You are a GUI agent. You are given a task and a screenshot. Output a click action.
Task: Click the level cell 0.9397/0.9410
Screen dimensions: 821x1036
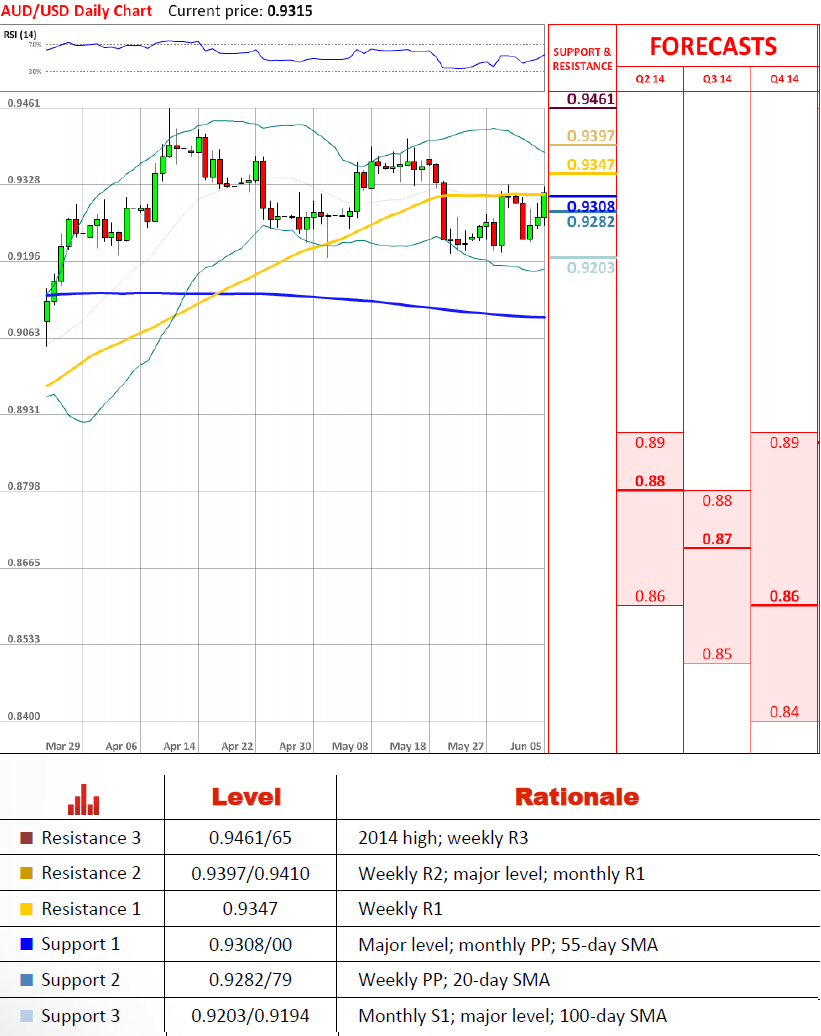click(x=250, y=873)
